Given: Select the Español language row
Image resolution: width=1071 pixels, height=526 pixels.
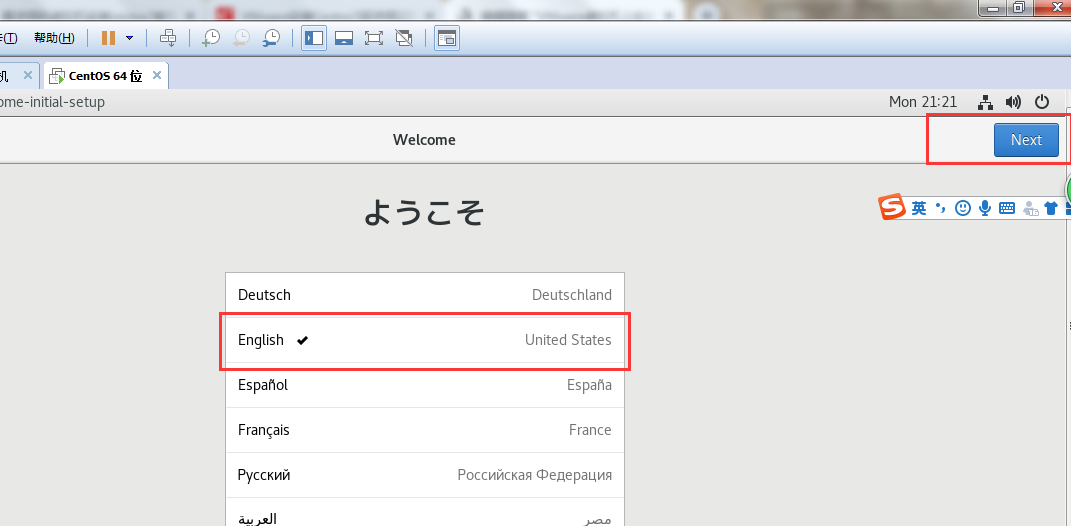Looking at the screenshot, I should [x=425, y=385].
